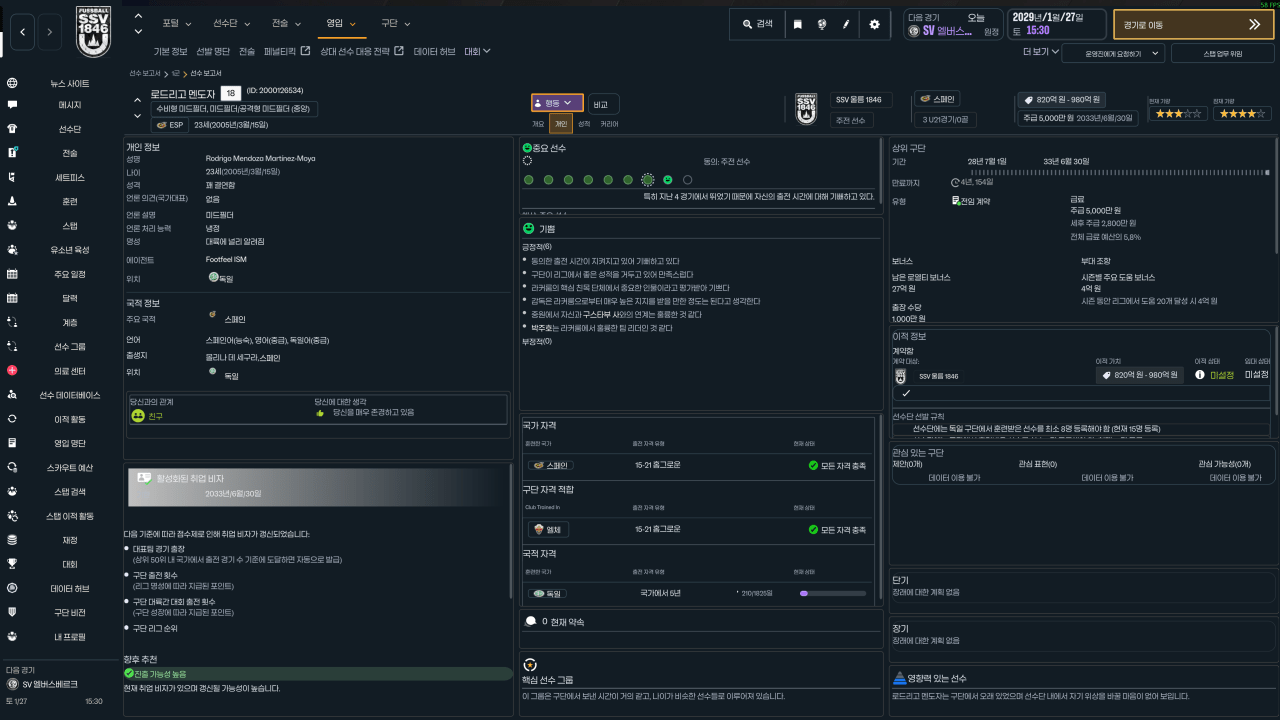Open the 페널티킥 external link
1280x720 pixels.
(286, 51)
